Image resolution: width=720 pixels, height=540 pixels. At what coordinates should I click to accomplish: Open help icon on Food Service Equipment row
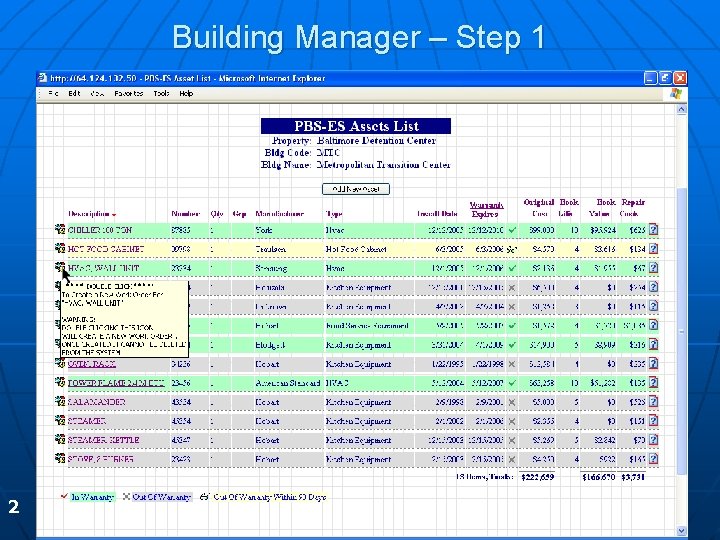653,325
